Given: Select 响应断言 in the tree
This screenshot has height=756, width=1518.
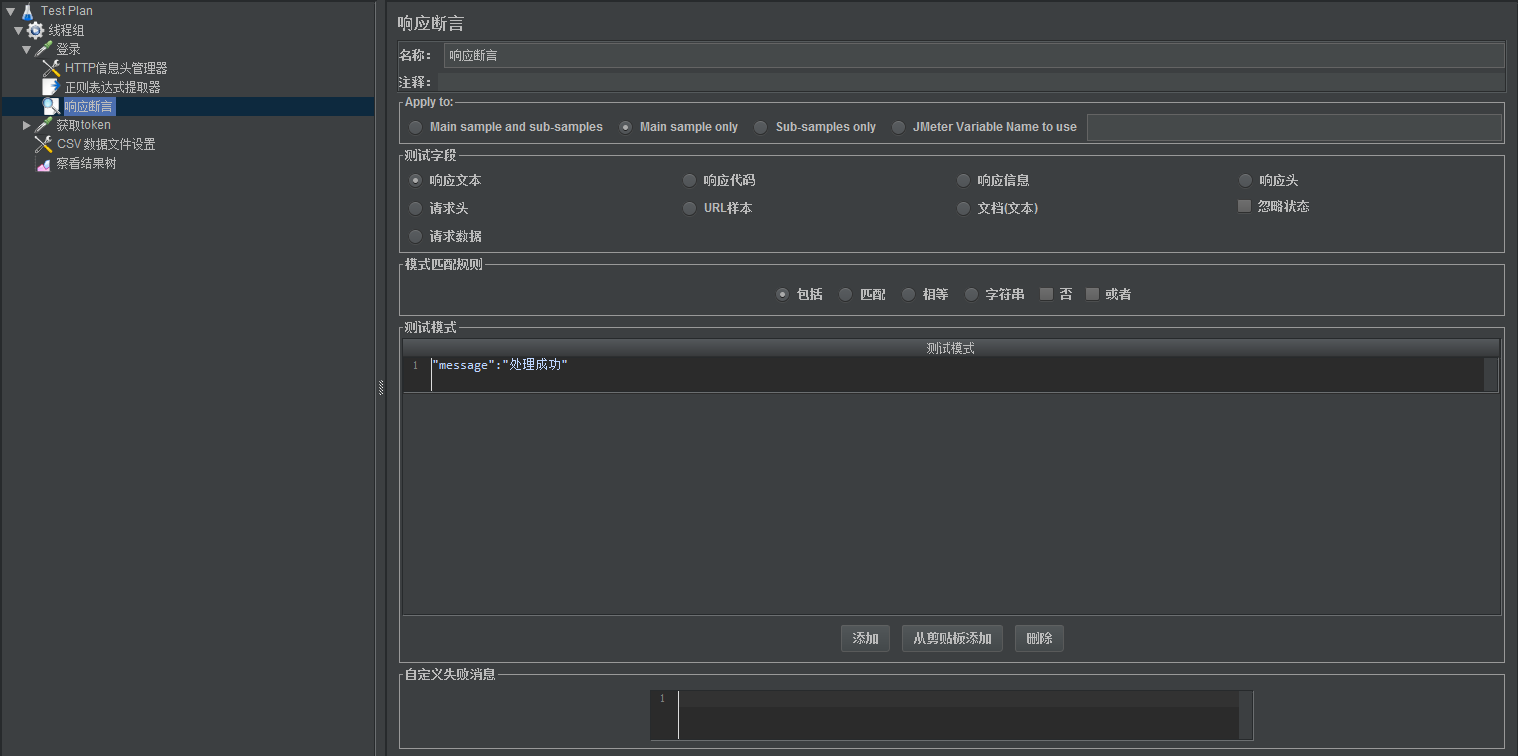Looking at the screenshot, I should (x=89, y=106).
